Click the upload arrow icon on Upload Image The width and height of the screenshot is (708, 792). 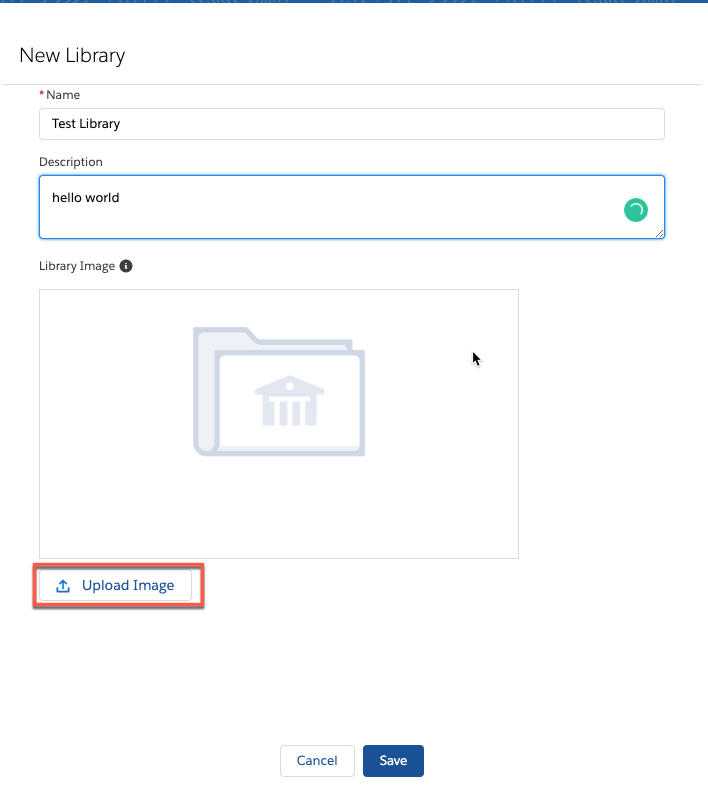coord(63,586)
